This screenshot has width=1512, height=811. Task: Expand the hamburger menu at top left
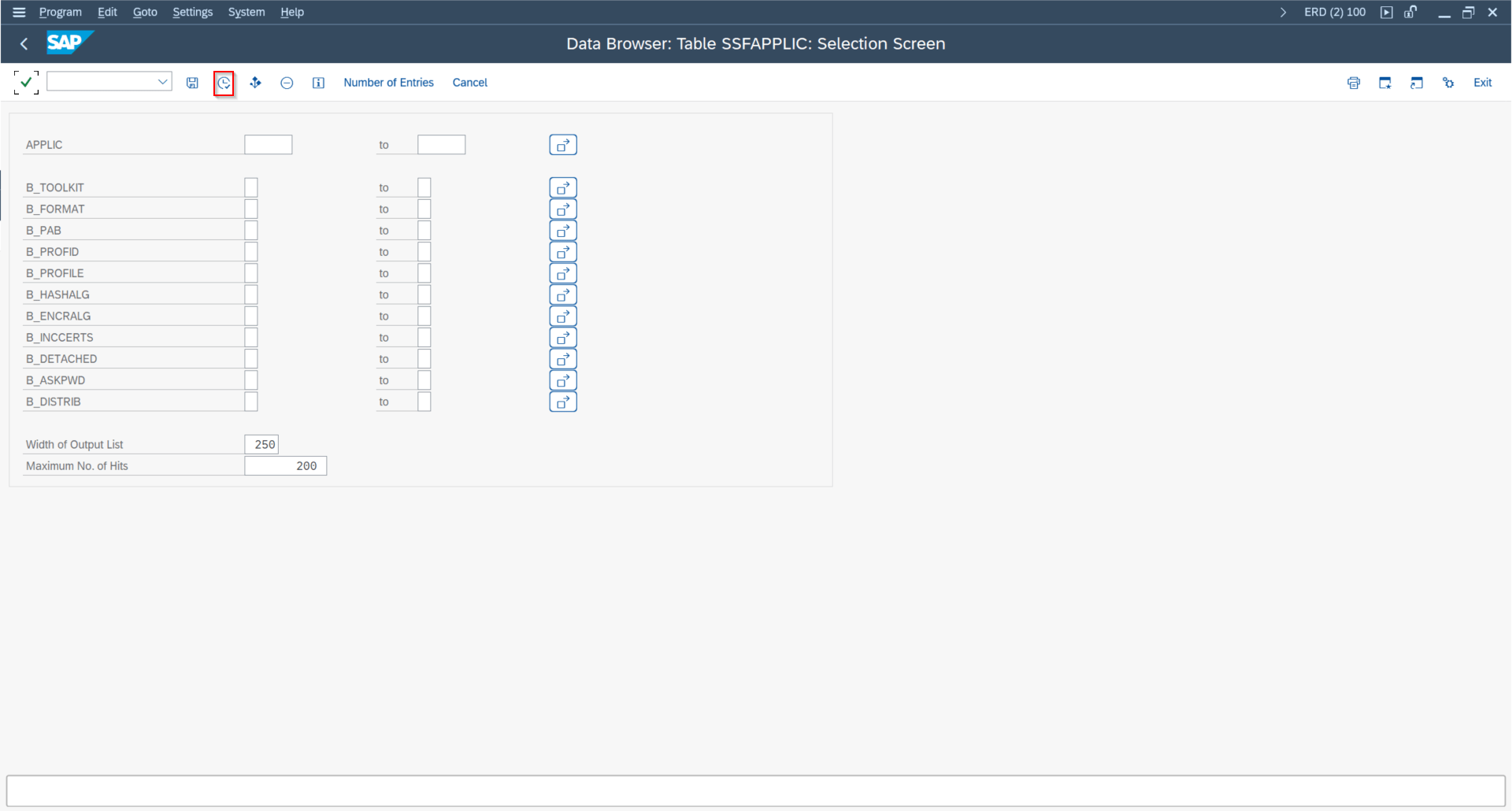(x=19, y=12)
